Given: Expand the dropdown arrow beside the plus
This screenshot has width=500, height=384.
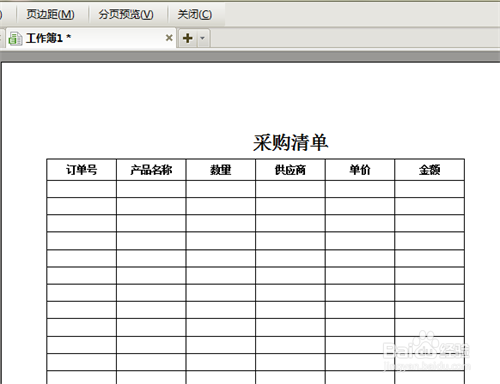Looking at the screenshot, I should tap(202, 38).
